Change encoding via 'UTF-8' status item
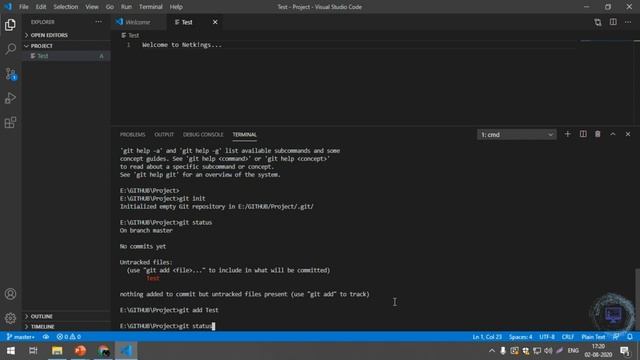The width and height of the screenshot is (640, 360). (547, 337)
